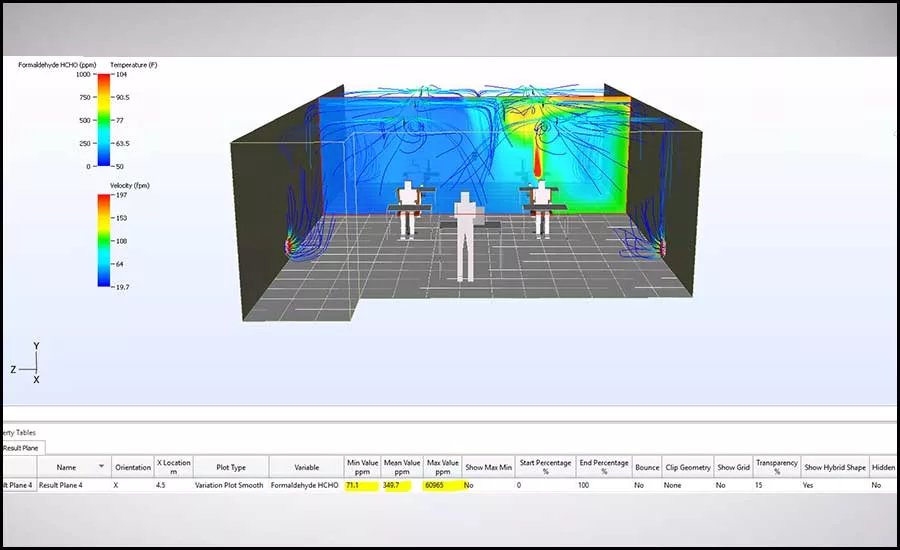Screen dimensions: 900x550
Task: Edit the X Location value 4.5
Action: click(x=173, y=485)
